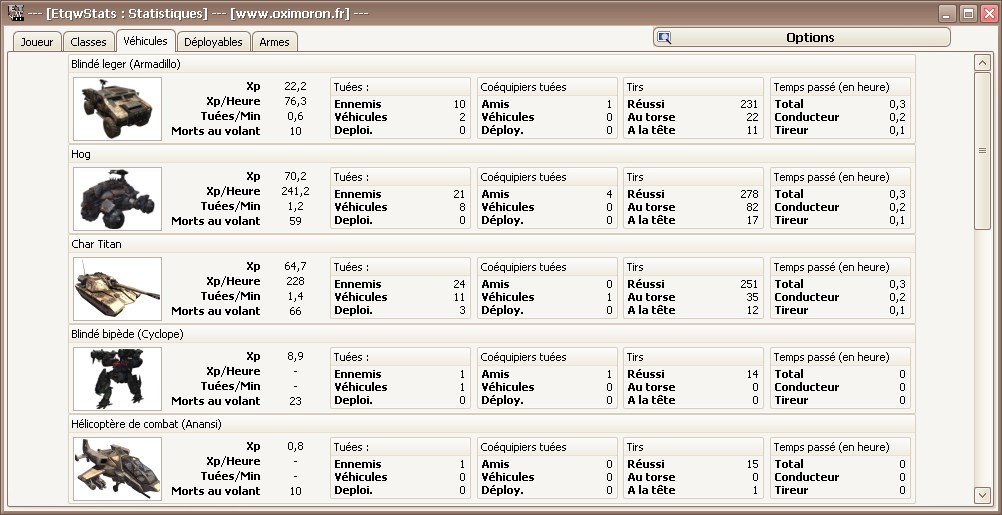Click the empty scrollbar track below thumb
1002x515 pixels.
click(982, 358)
